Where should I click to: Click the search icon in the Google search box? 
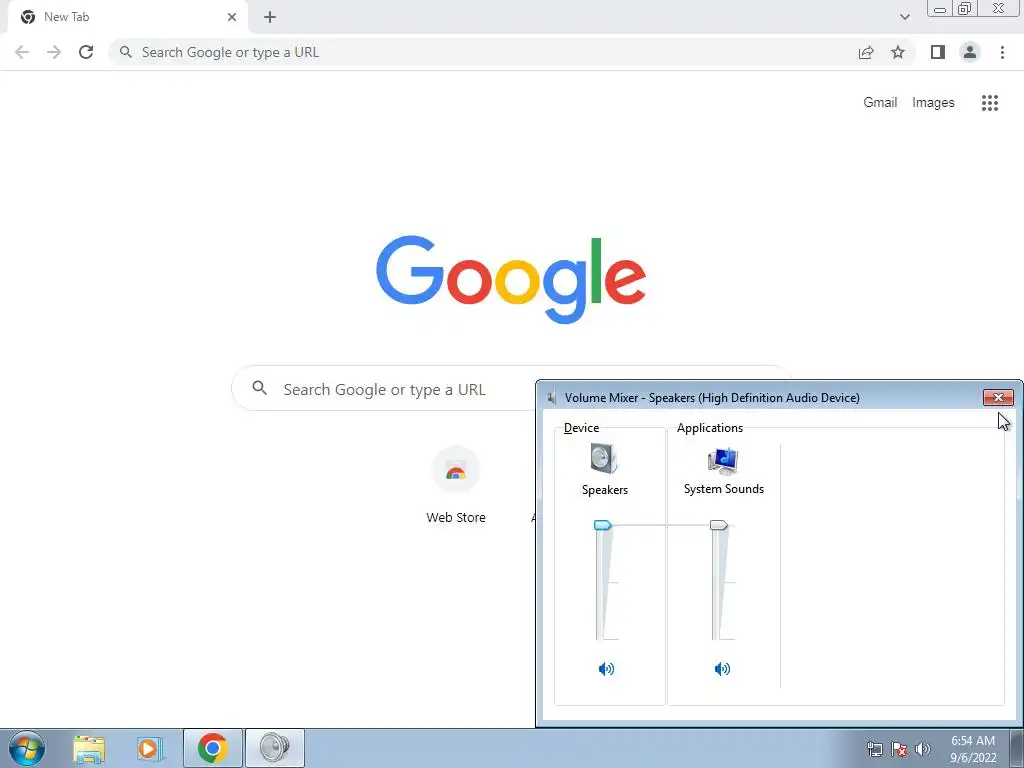click(x=259, y=388)
